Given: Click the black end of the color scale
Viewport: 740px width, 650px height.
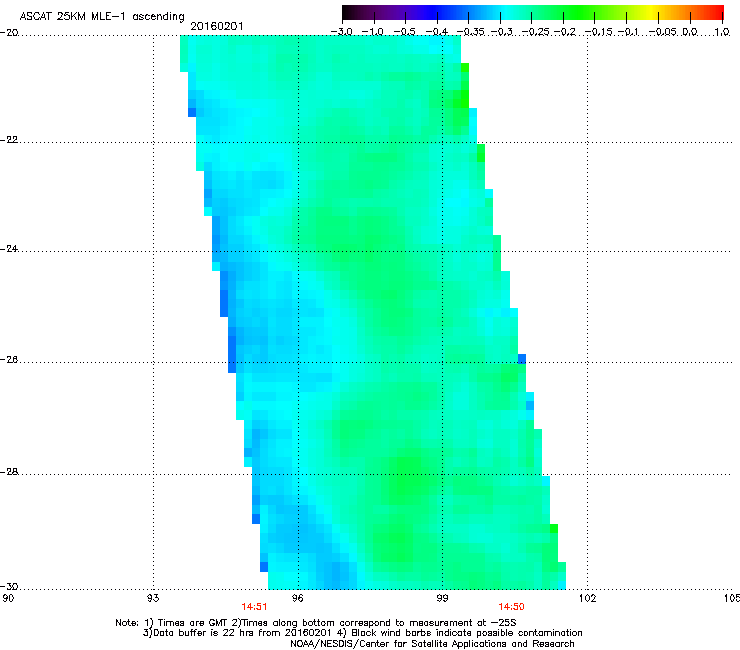Looking at the screenshot, I should pos(349,12).
